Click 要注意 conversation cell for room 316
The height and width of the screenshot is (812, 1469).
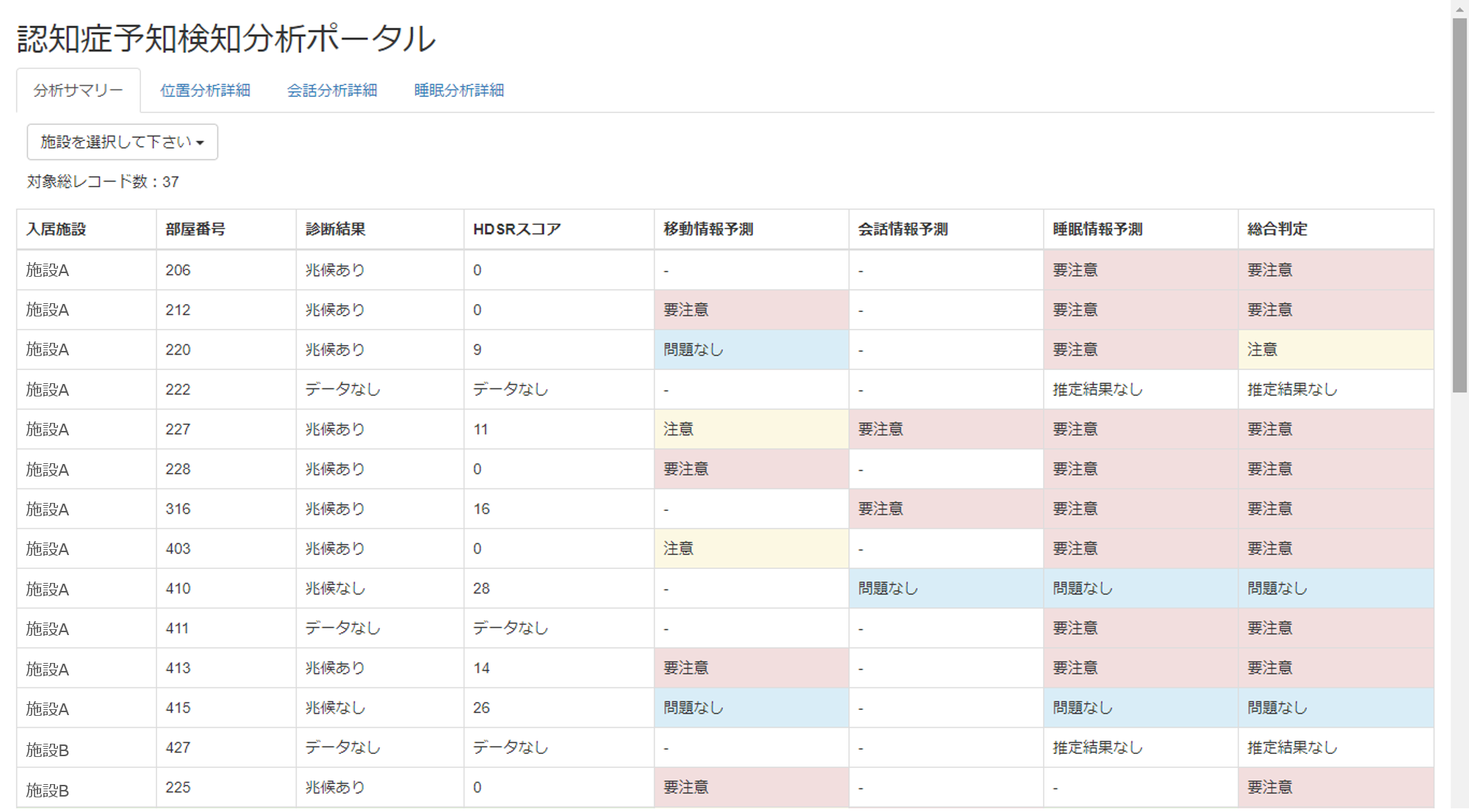tap(880, 509)
